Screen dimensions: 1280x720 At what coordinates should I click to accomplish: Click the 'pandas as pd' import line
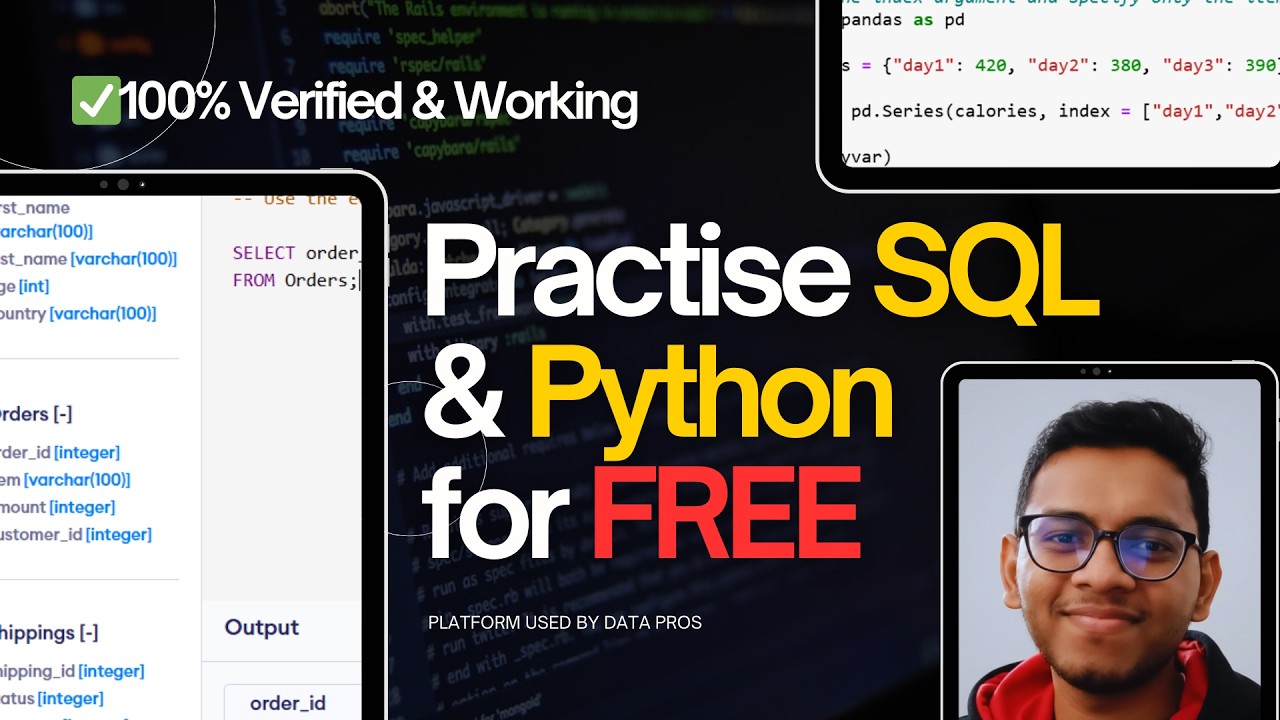pyautogui.click(x=903, y=19)
